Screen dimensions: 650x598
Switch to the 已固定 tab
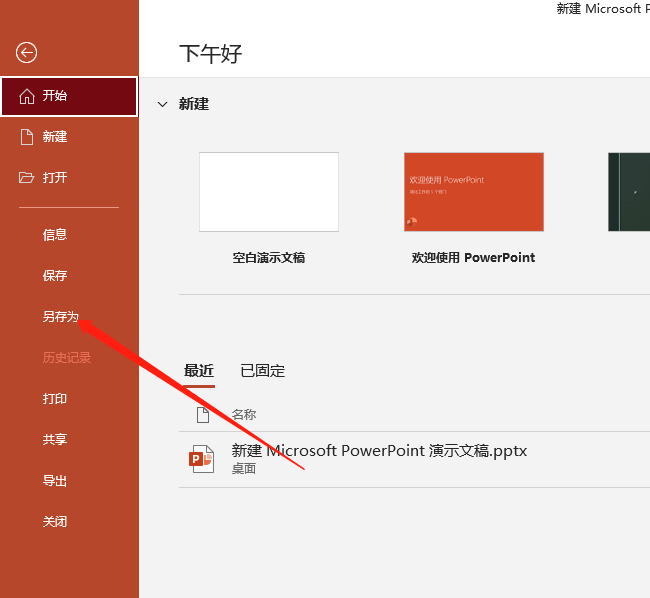(x=262, y=371)
